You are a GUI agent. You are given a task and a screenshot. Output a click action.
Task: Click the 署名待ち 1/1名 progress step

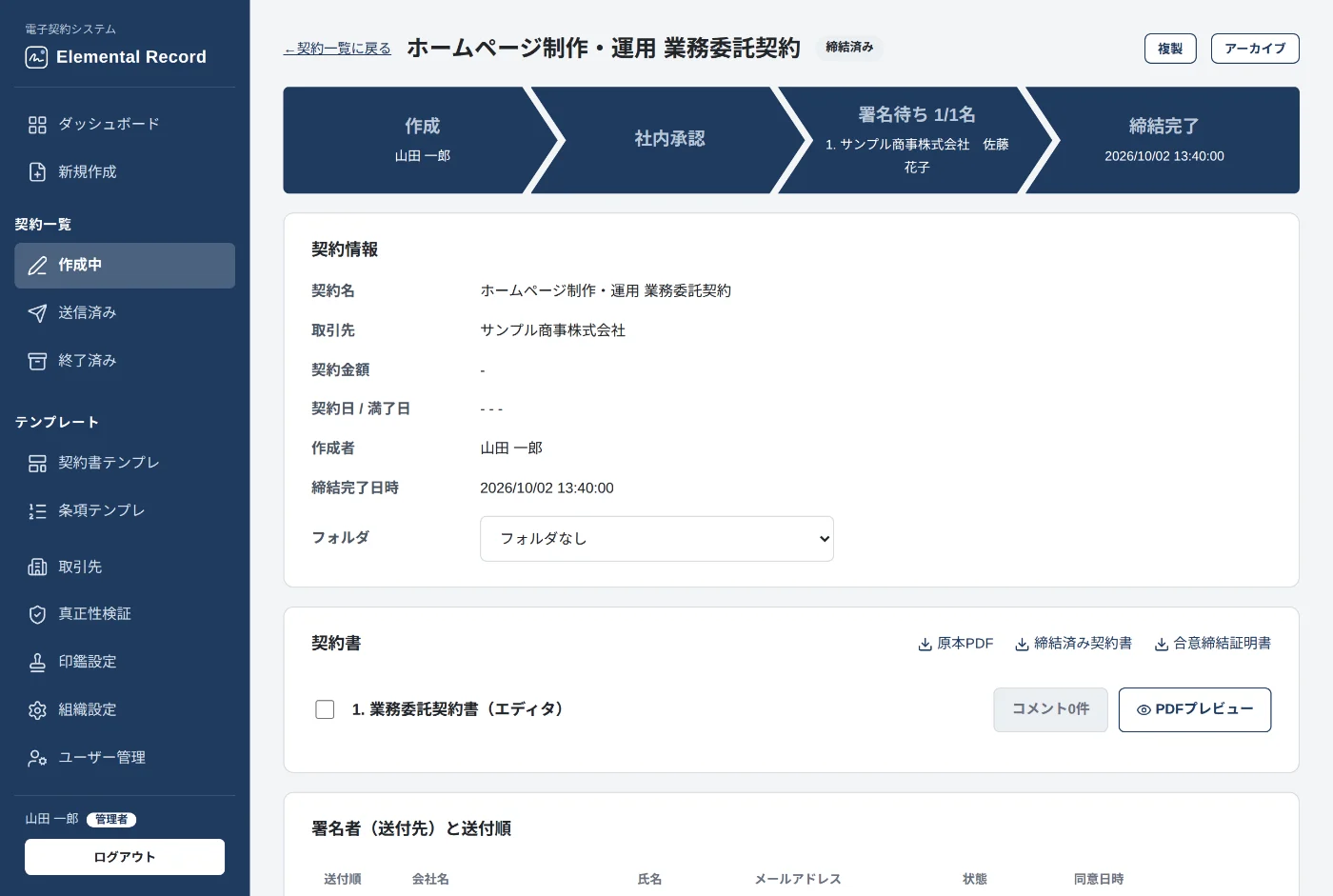[917, 140]
